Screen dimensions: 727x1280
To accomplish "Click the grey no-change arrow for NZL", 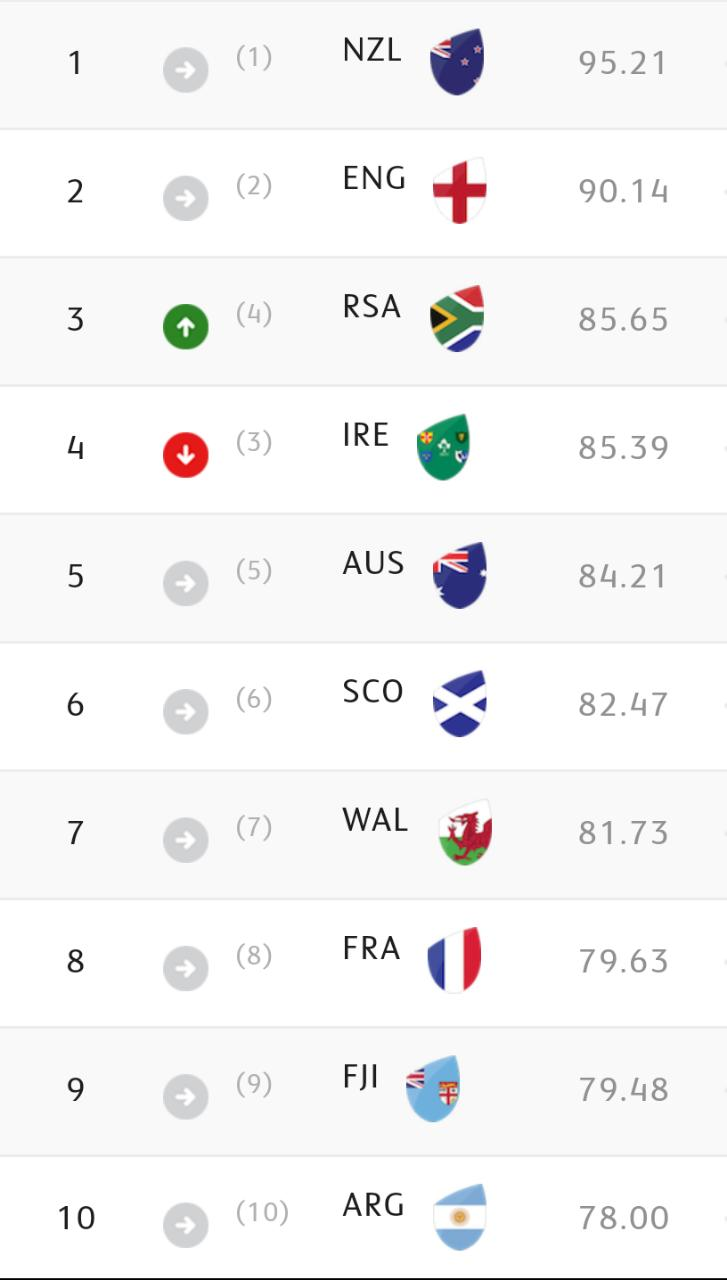I will [186, 71].
